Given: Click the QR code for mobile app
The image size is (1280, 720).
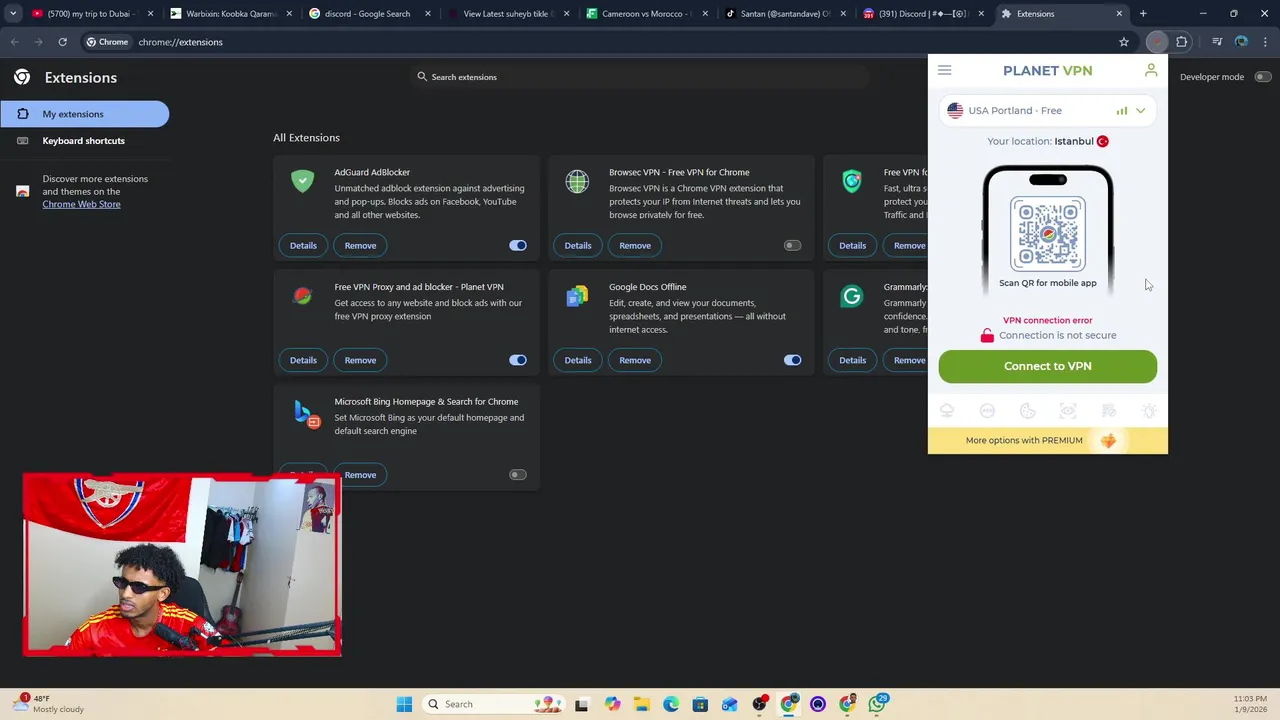Looking at the screenshot, I should (x=1047, y=234).
